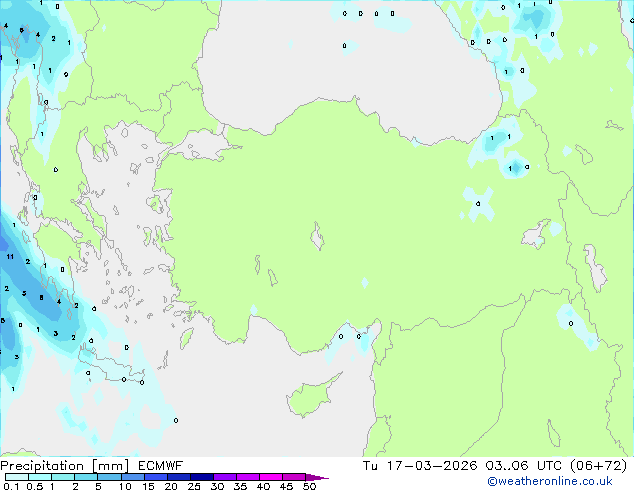Click the 0.1–0.5 mm legend color box
This screenshot has height=490, width=634.
coord(17,477)
